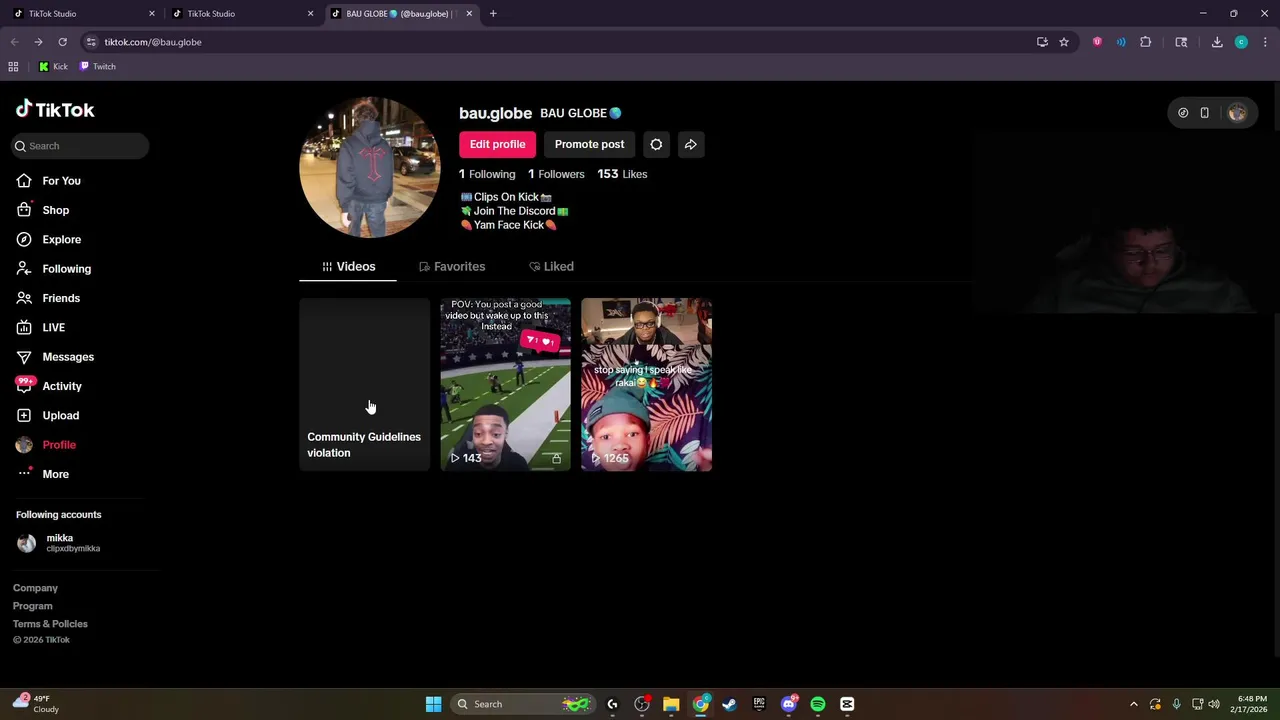Viewport: 1280px width, 720px height.
Task: Reload the page
Action: coord(62,42)
